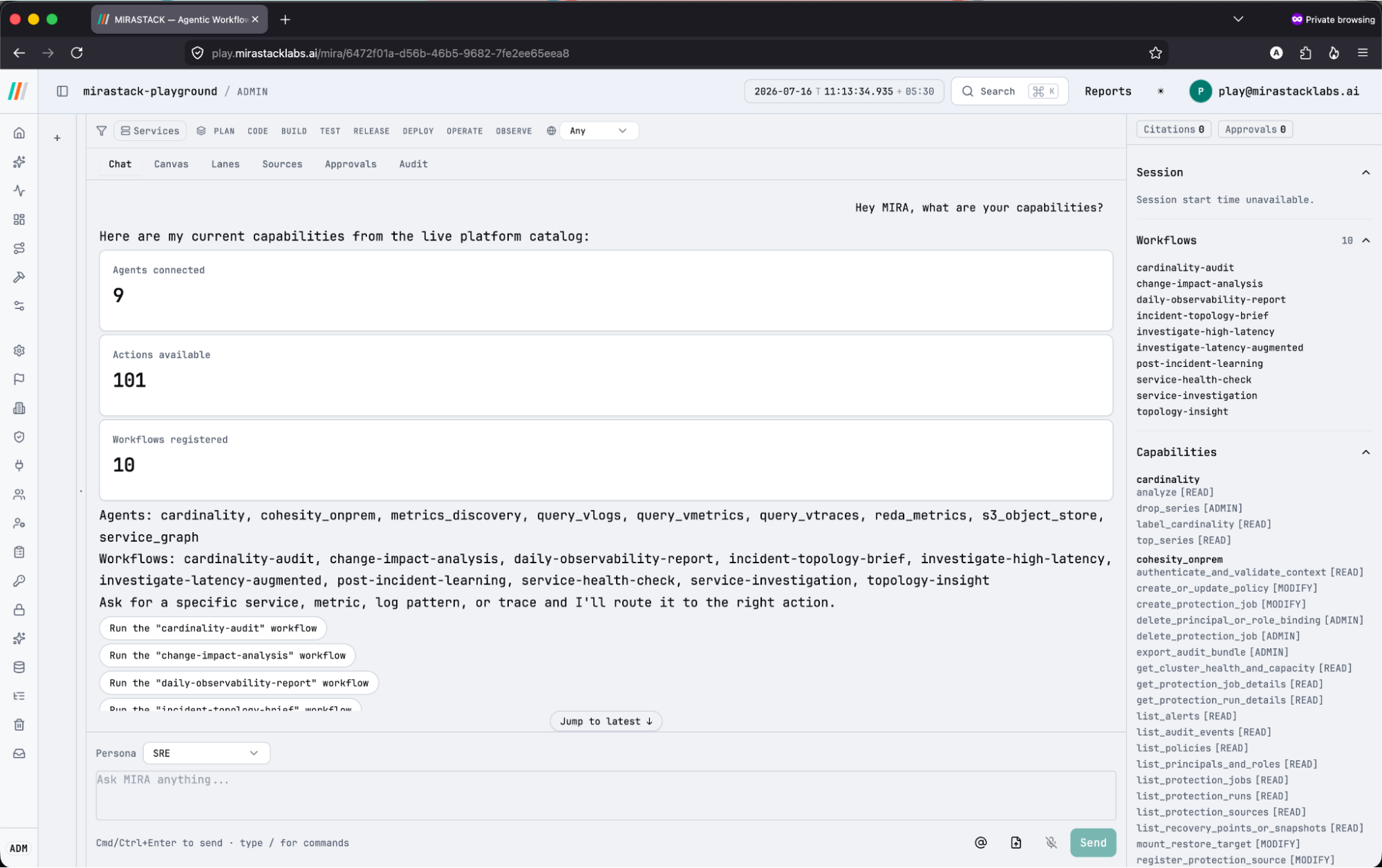Click the flag icon in sidebar
Viewport: 1382px width, 868px height.
tap(19, 379)
